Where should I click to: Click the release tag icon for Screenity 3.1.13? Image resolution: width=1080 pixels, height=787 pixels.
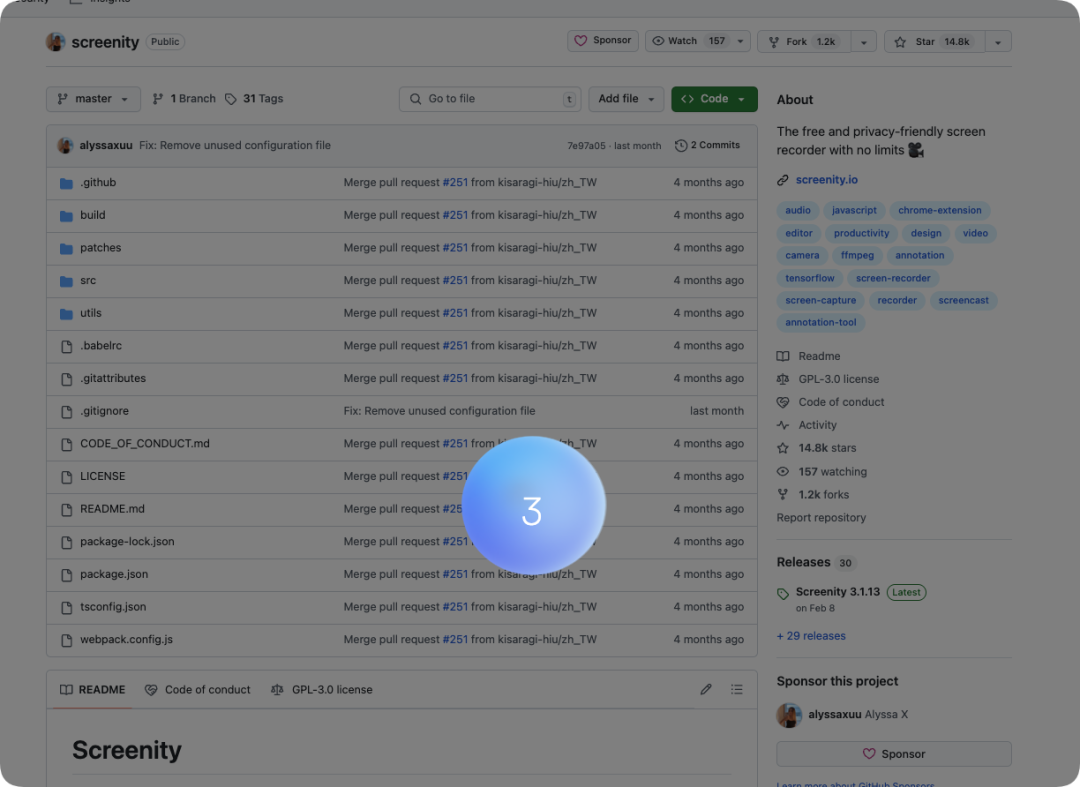pyautogui.click(x=782, y=594)
